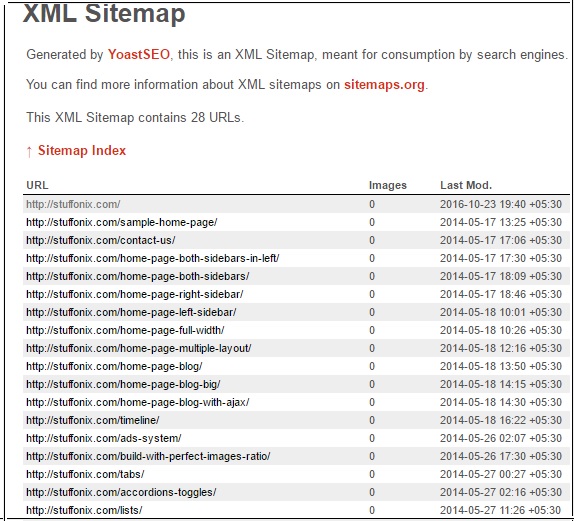Open the http://stuffonix.com/ root URL
The image size is (574, 521).
73,204
